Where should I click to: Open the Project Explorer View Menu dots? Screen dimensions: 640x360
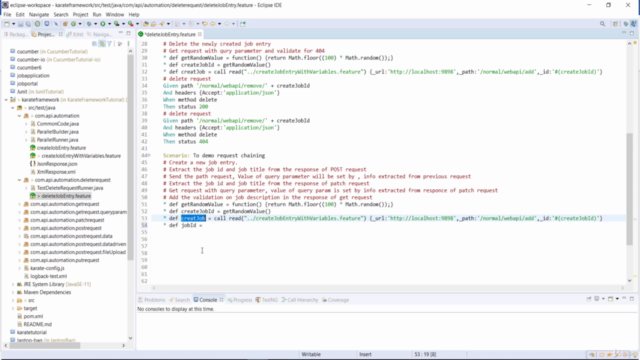click(x=129, y=44)
